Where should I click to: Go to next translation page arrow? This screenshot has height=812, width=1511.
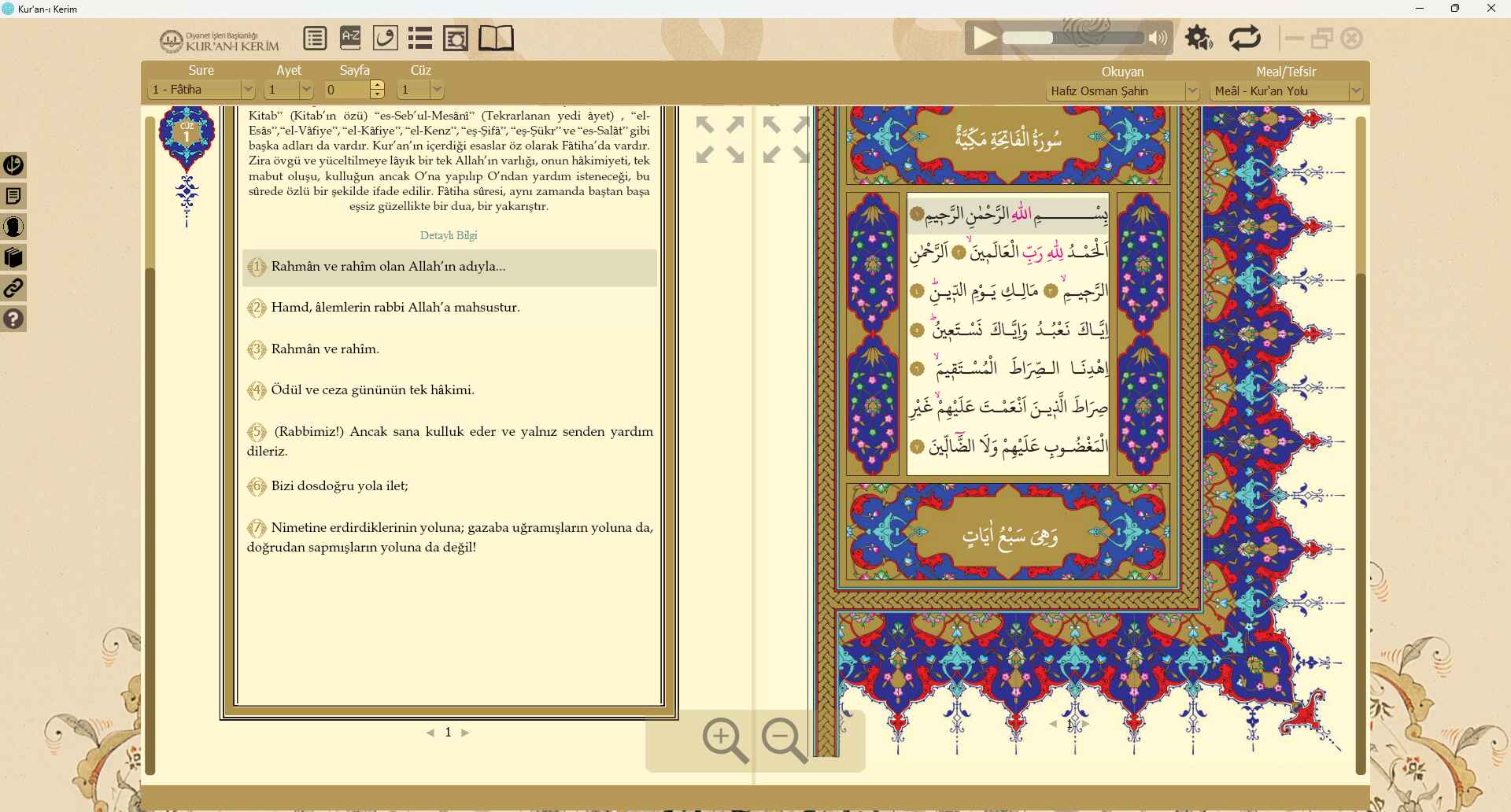(x=465, y=733)
